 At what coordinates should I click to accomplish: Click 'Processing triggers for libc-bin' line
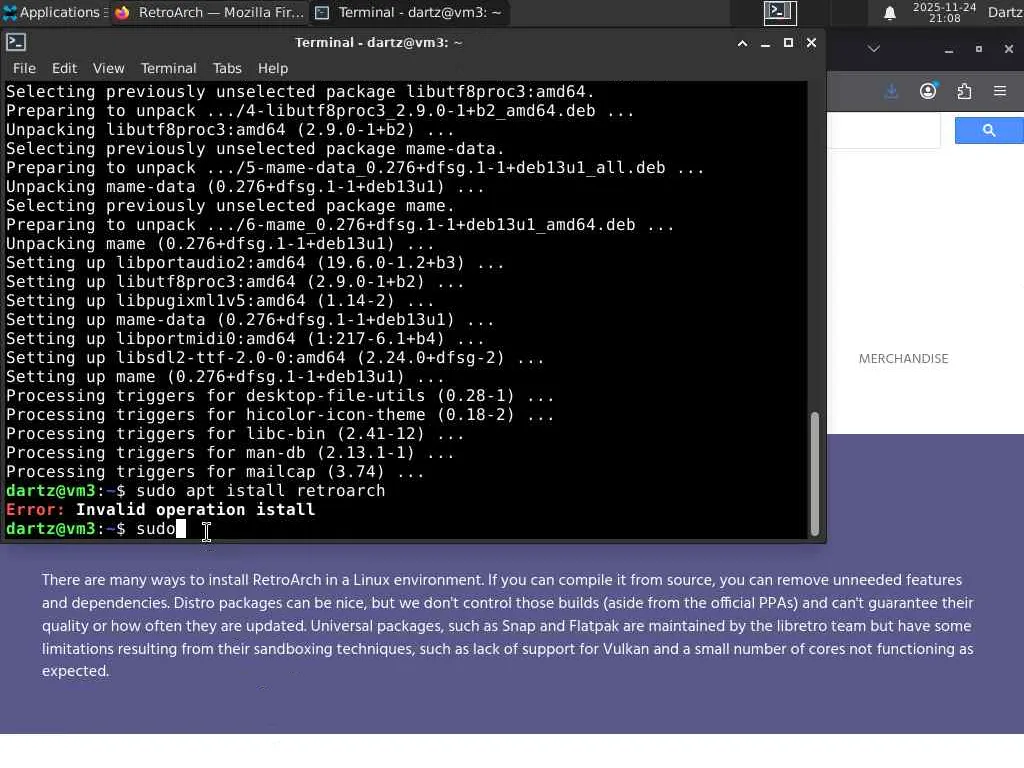tap(235, 434)
